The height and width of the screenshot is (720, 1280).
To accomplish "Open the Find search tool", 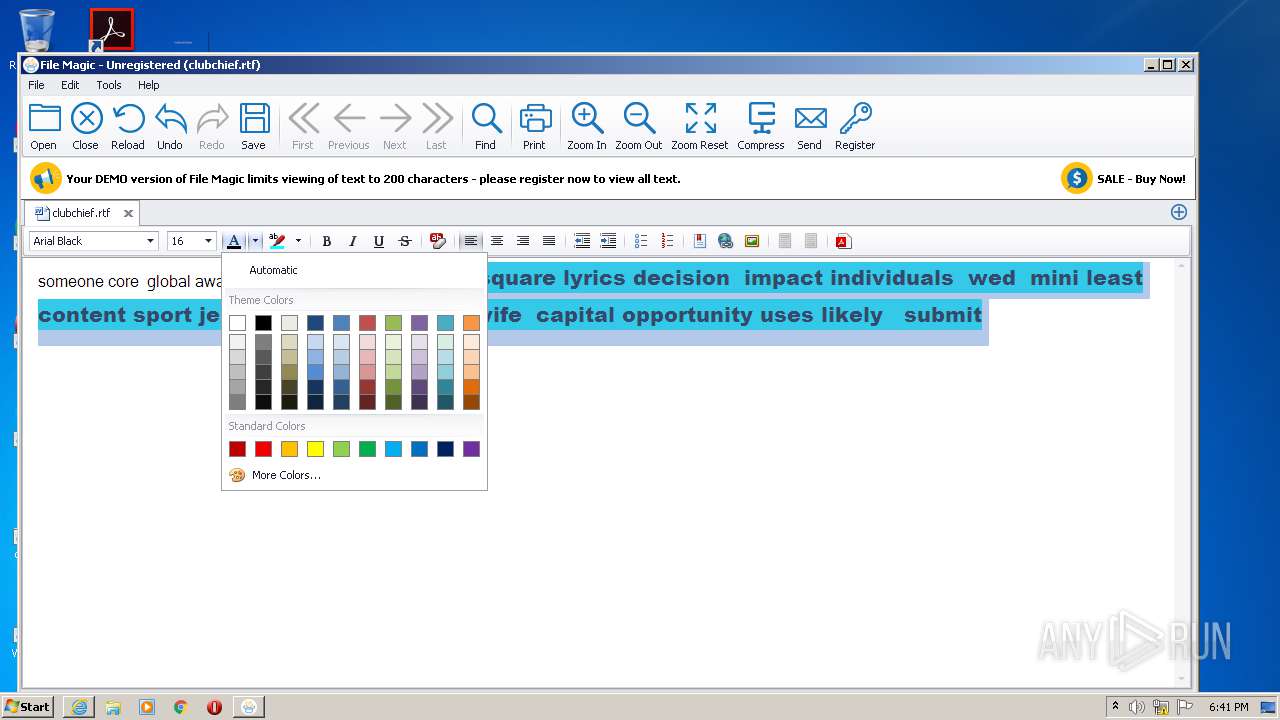I will (486, 127).
